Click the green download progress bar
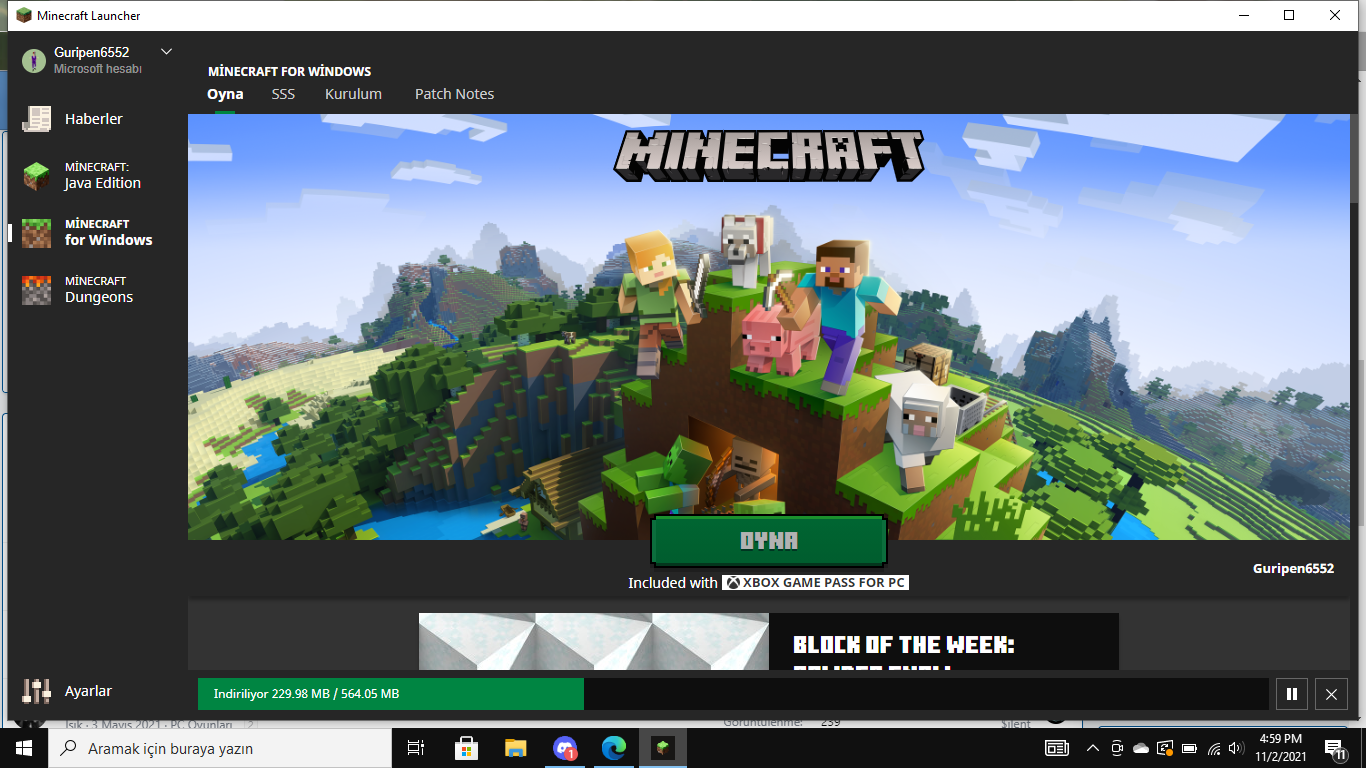 coord(391,694)
